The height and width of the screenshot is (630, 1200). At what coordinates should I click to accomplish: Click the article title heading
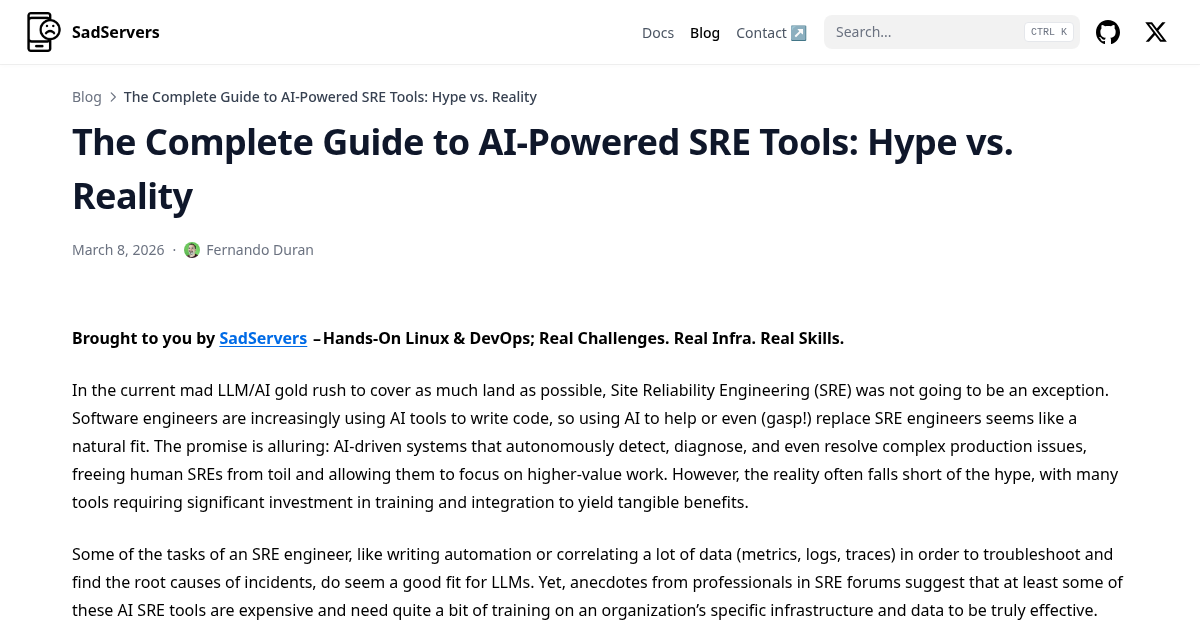(x=543, y=169)
